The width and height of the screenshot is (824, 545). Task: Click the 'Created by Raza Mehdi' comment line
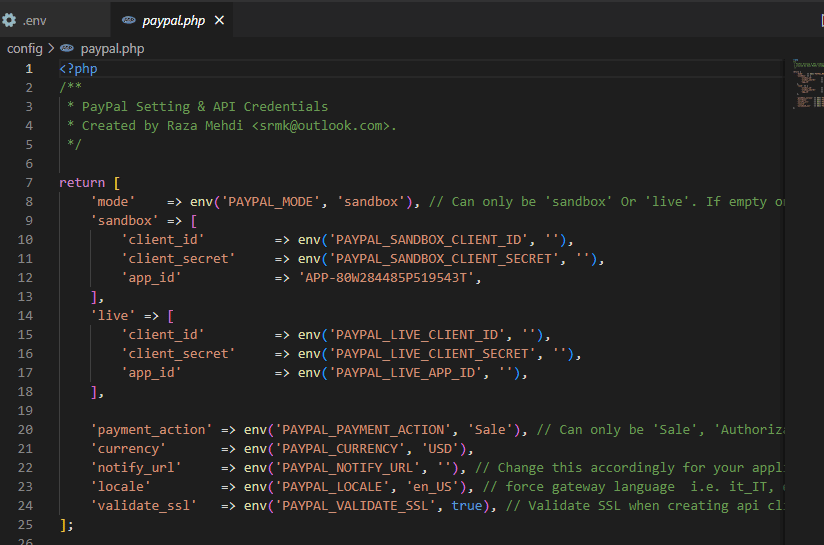click(232, 126)
